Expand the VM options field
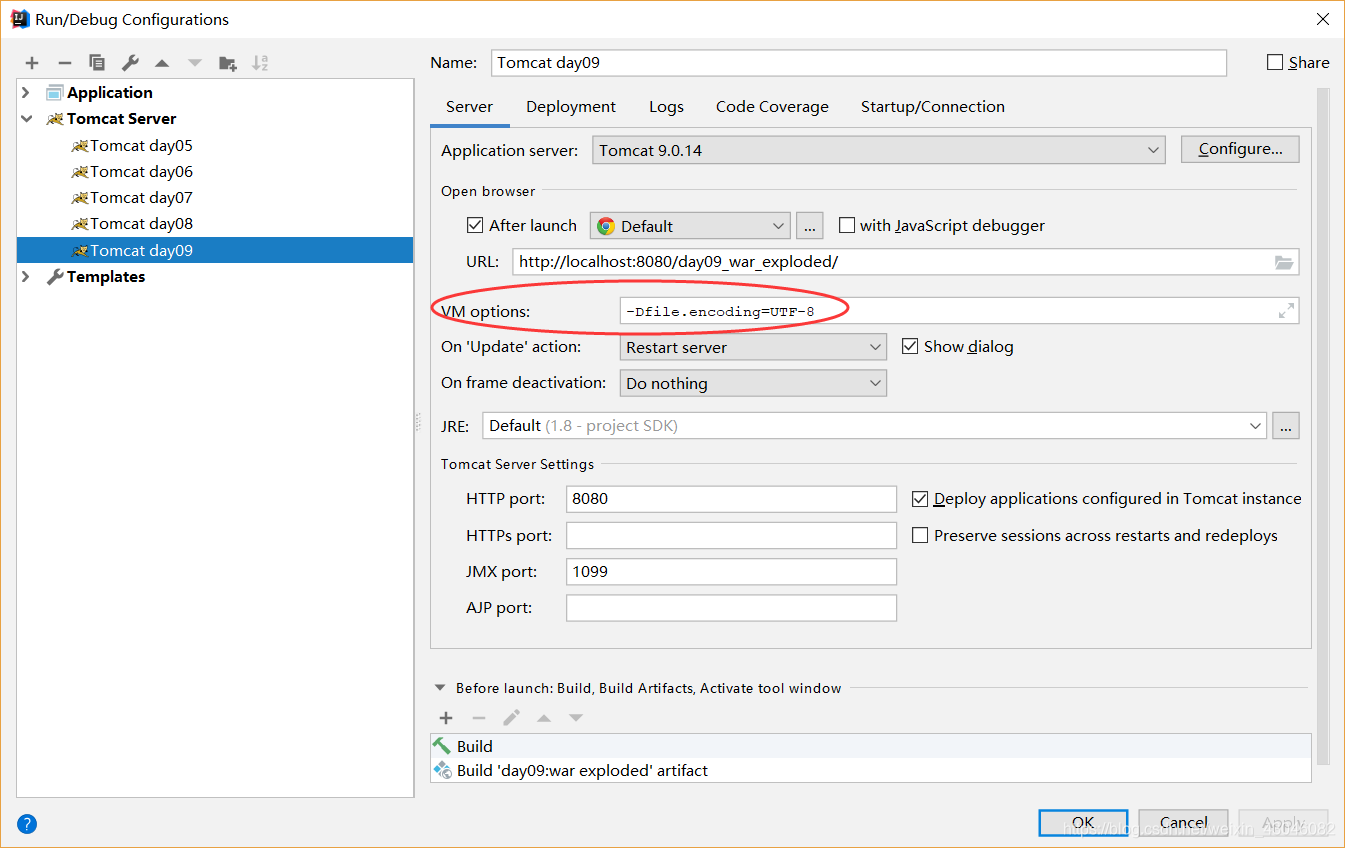This screenshot has height=848, width=1345. [1287, 312]
